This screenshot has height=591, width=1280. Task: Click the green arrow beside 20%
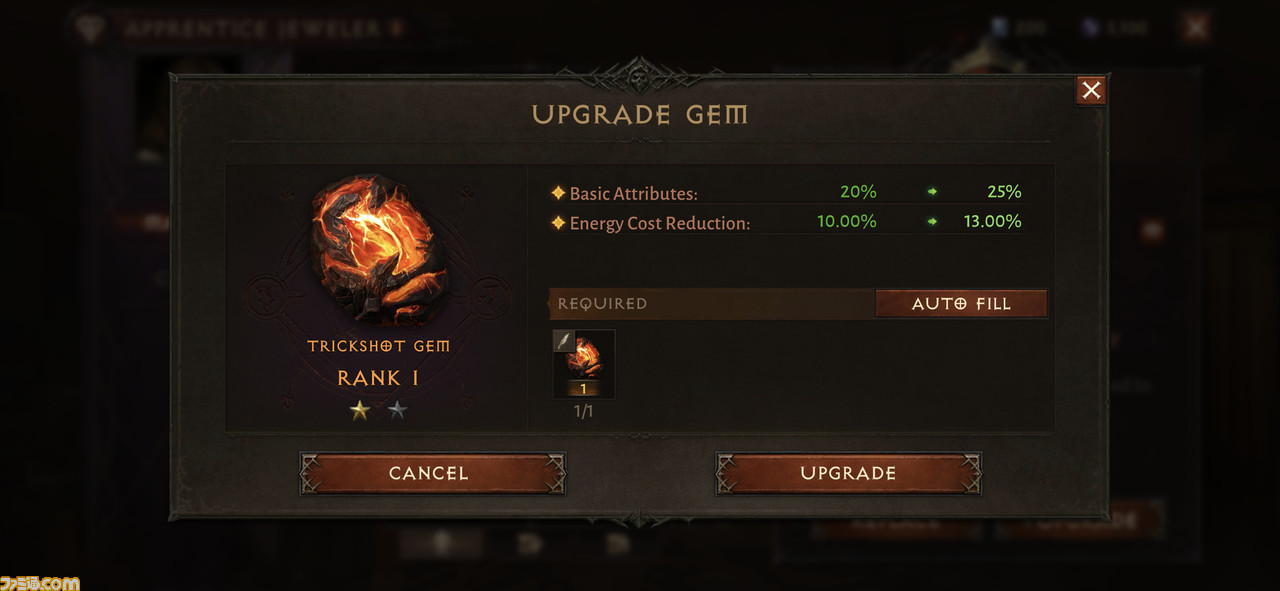(x=932, y=192)
